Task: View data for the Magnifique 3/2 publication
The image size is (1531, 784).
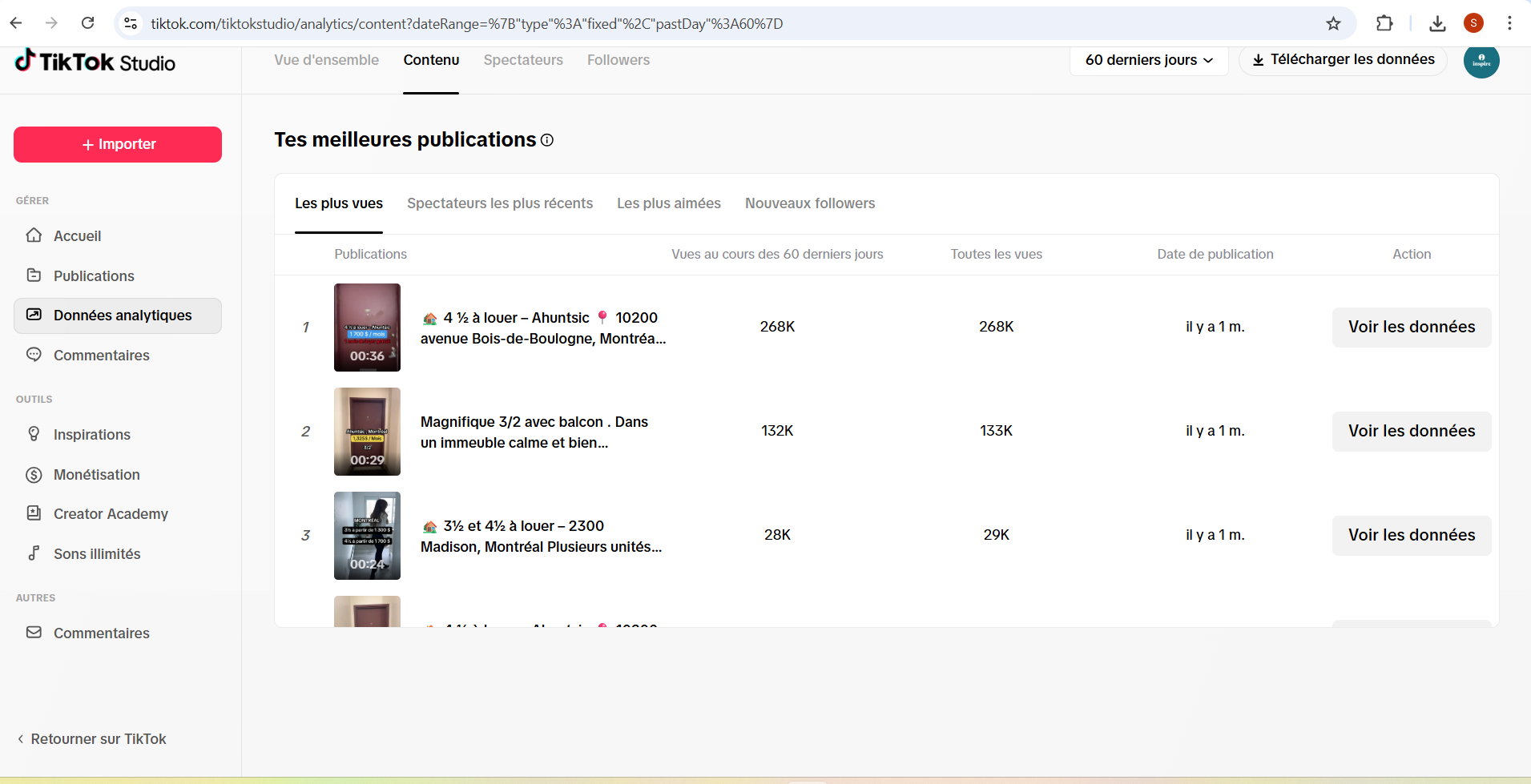Action: [x=1411, y=431]
